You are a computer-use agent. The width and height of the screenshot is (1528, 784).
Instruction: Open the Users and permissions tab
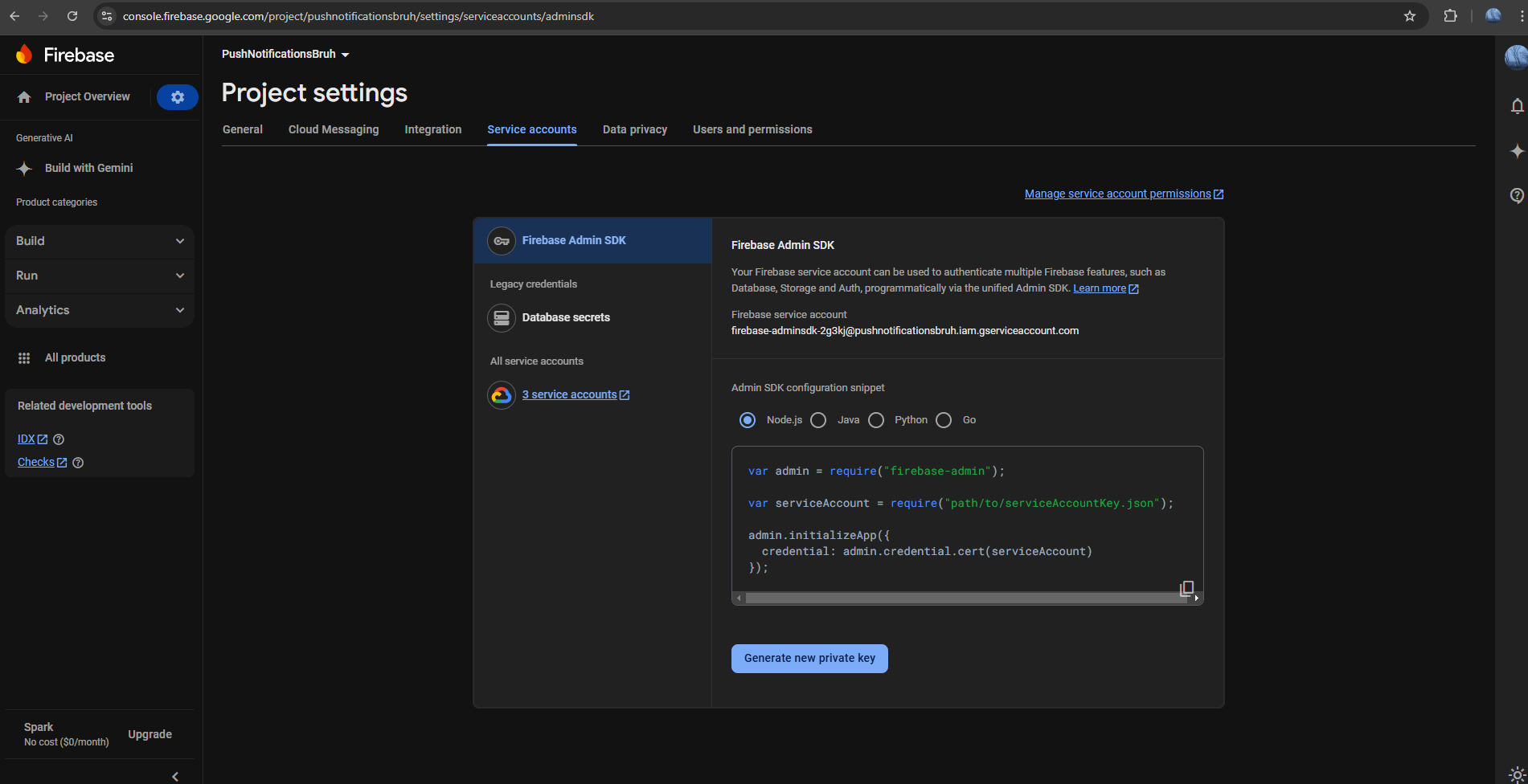(752, 129)
